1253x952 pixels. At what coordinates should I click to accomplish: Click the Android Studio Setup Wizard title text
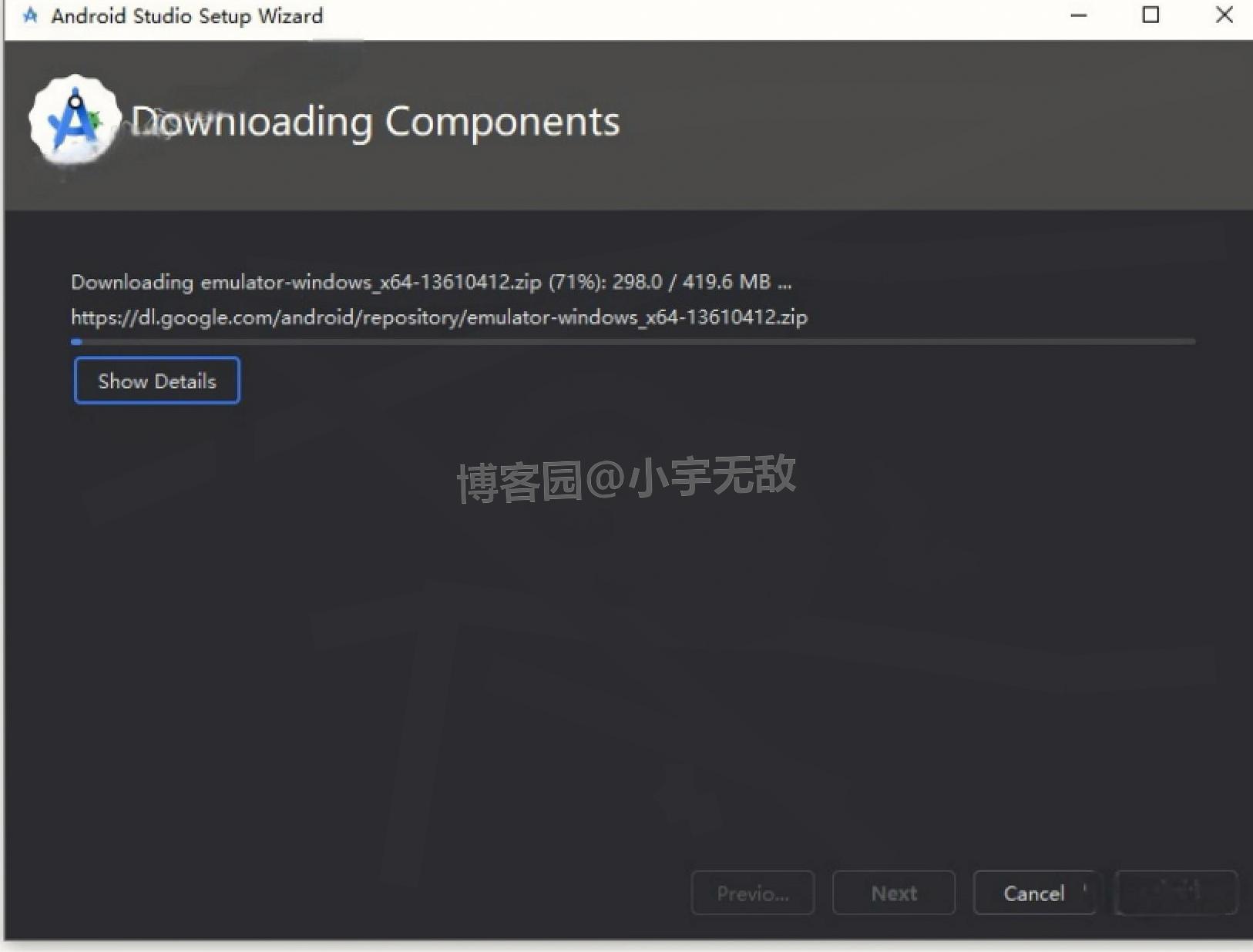tap(187, 15)
